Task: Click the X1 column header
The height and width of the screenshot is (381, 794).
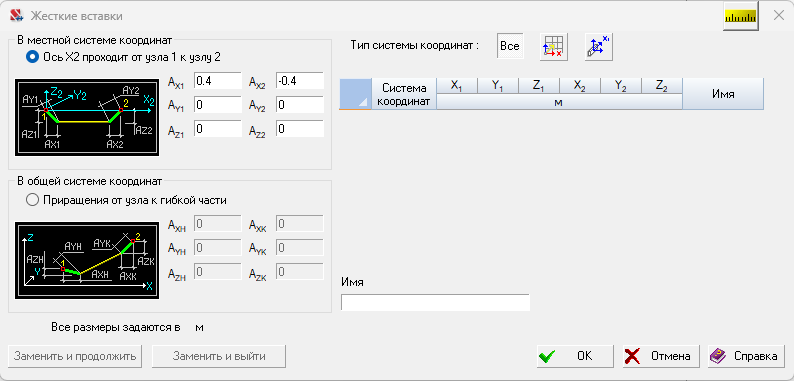Action: click(457, 86)
